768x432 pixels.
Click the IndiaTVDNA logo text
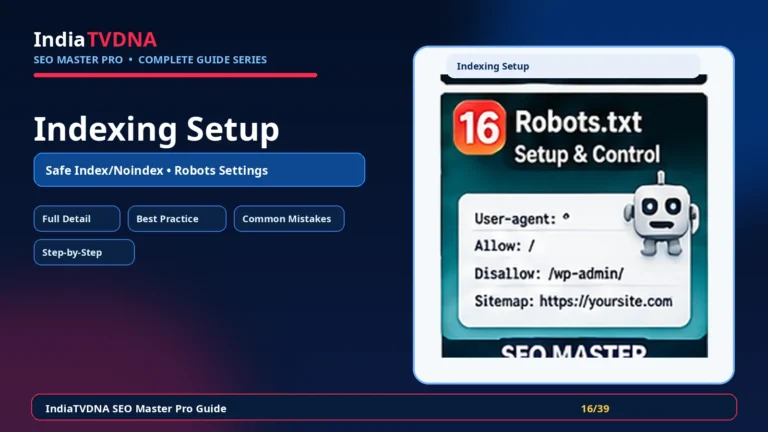pyautogui.click(x=95, y=40)
